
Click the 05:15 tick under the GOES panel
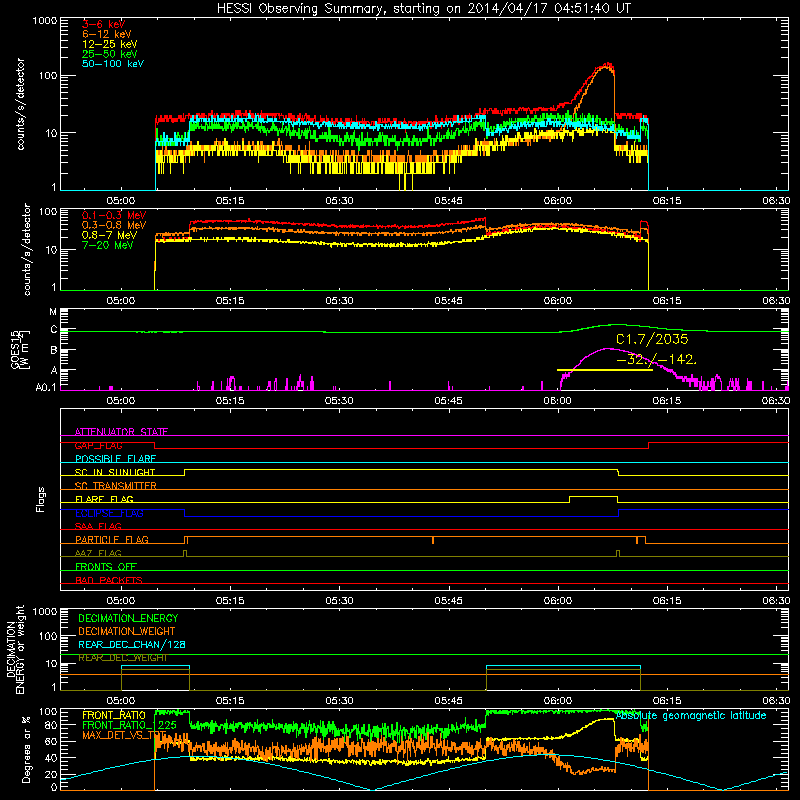(230, 401)
